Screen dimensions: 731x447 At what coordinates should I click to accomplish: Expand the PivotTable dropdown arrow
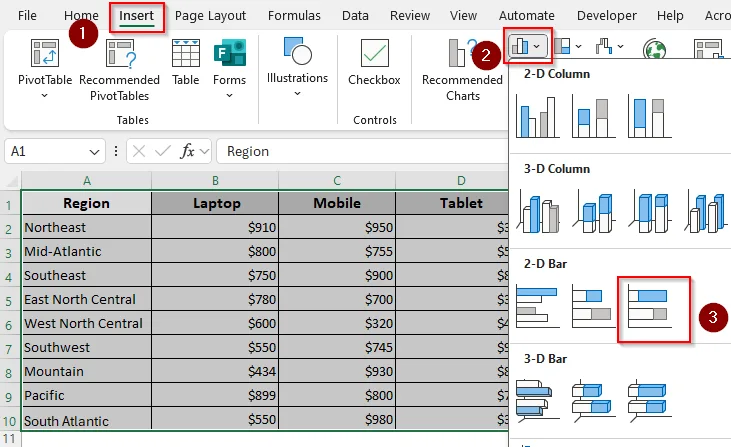44,96
